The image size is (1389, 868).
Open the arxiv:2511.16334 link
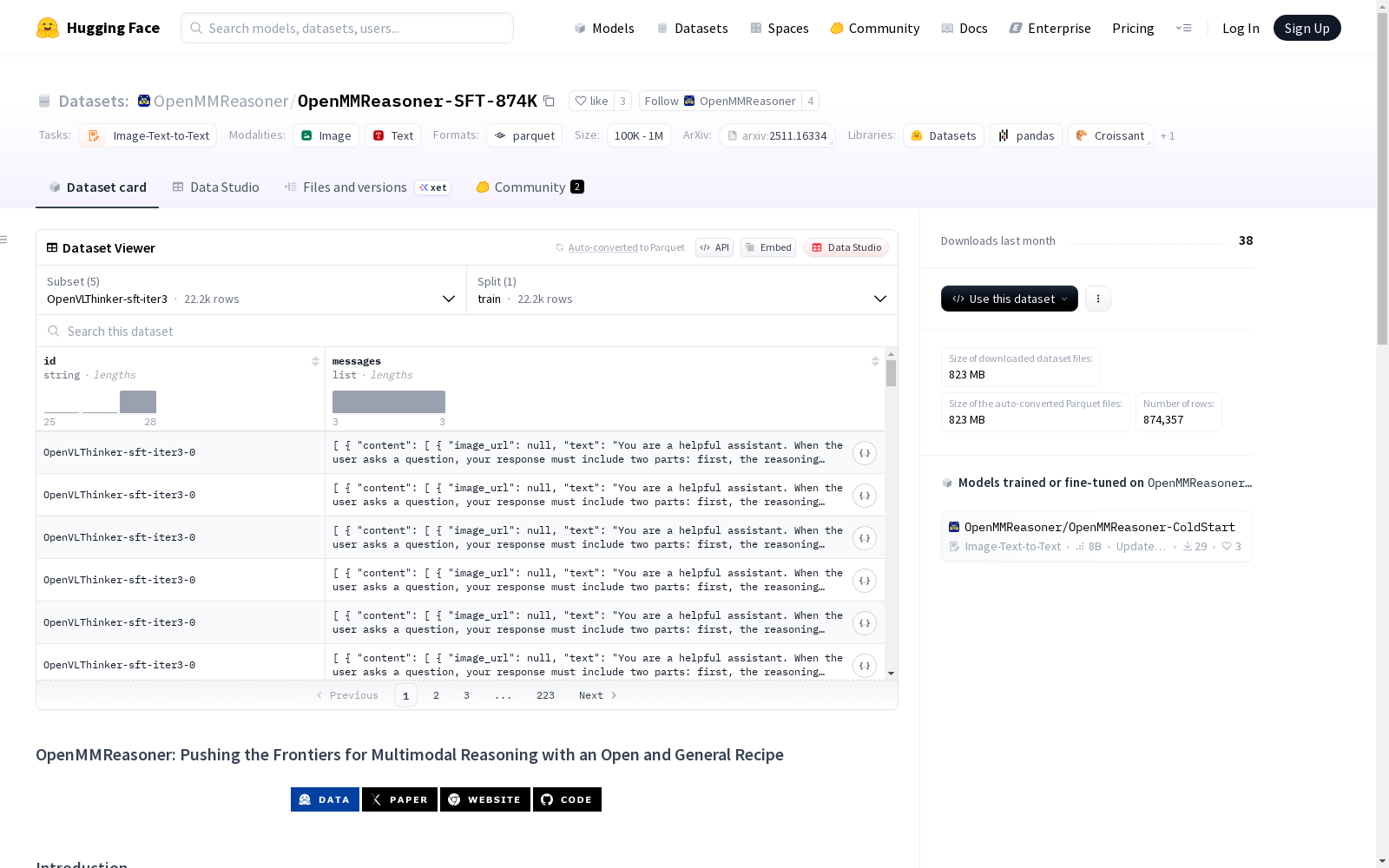click(777, 135)
